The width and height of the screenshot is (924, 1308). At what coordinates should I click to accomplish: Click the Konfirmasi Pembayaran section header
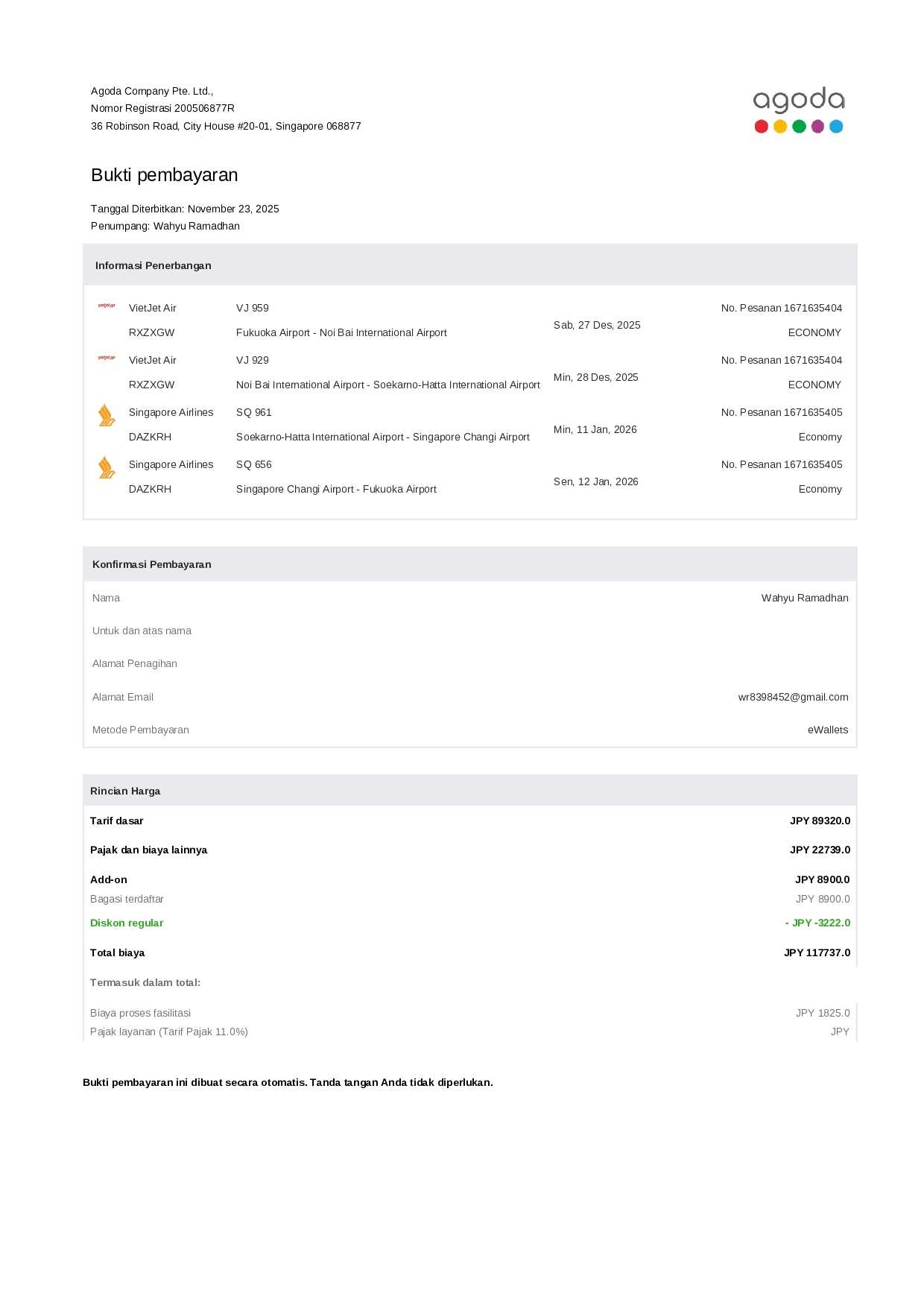[151, 564]
